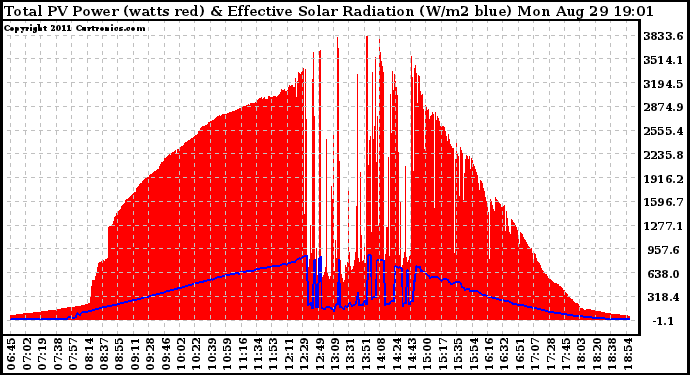Click the 14:08 time label
The image size is (690, 375).
(381, 354)
